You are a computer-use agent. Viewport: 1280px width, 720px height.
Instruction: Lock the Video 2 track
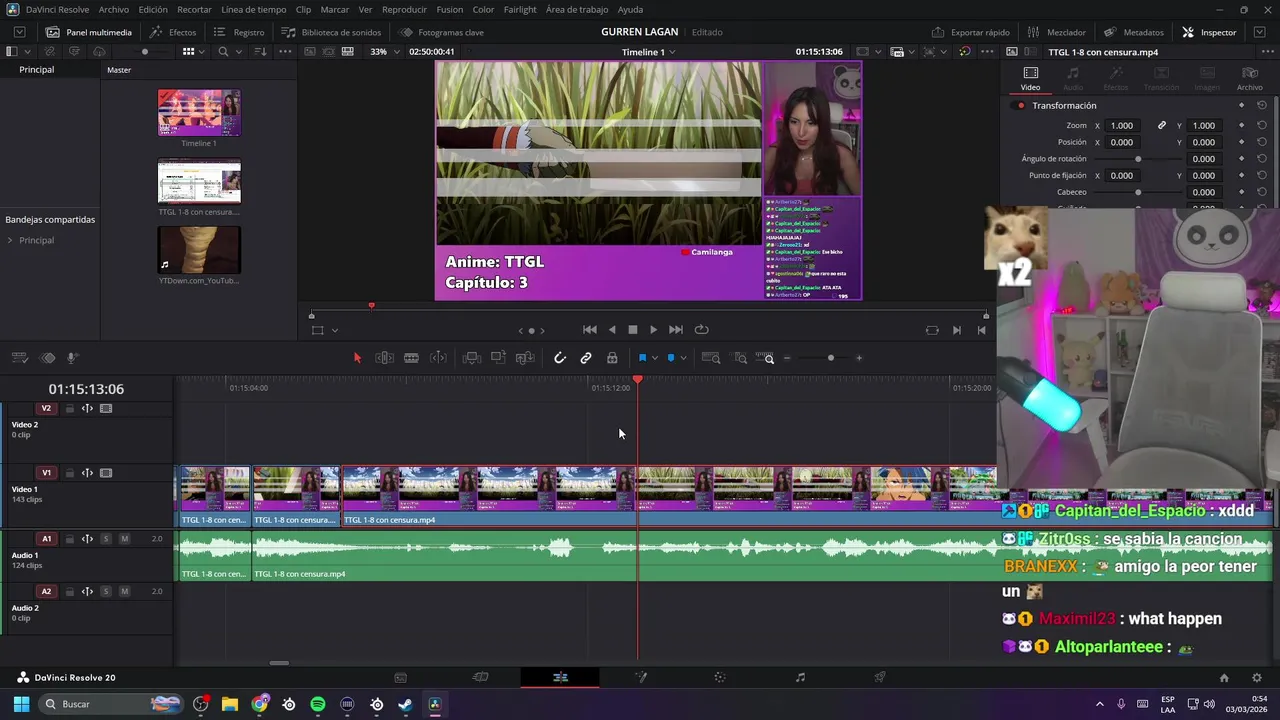(x=69, y=408)
